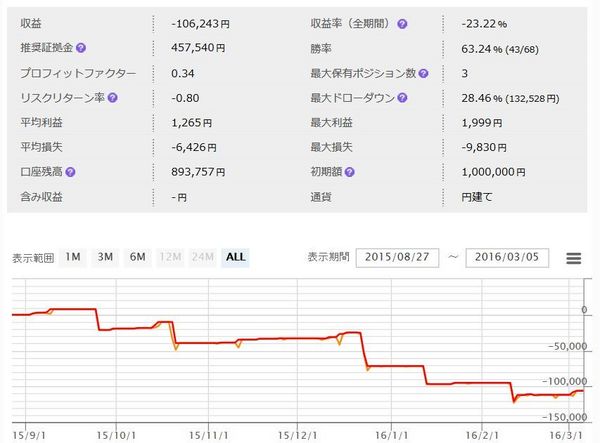Open help icon next to 最大保有ポジション数

point(423,73)
